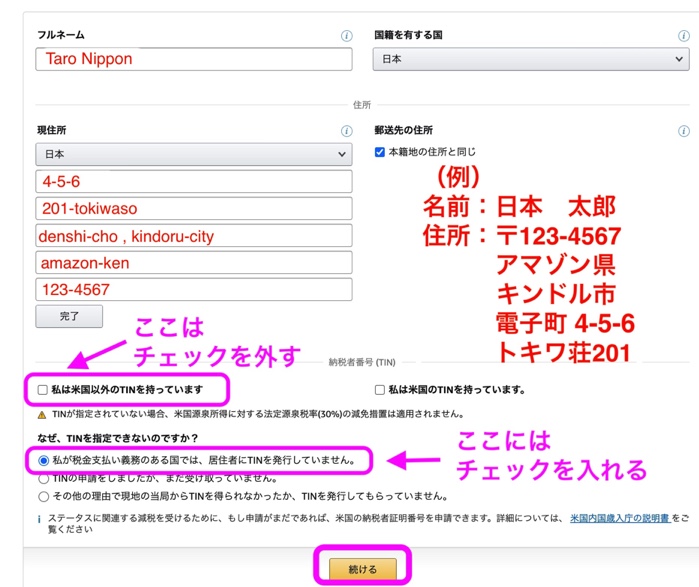Open info icon for 現住所

click(346, 131)
